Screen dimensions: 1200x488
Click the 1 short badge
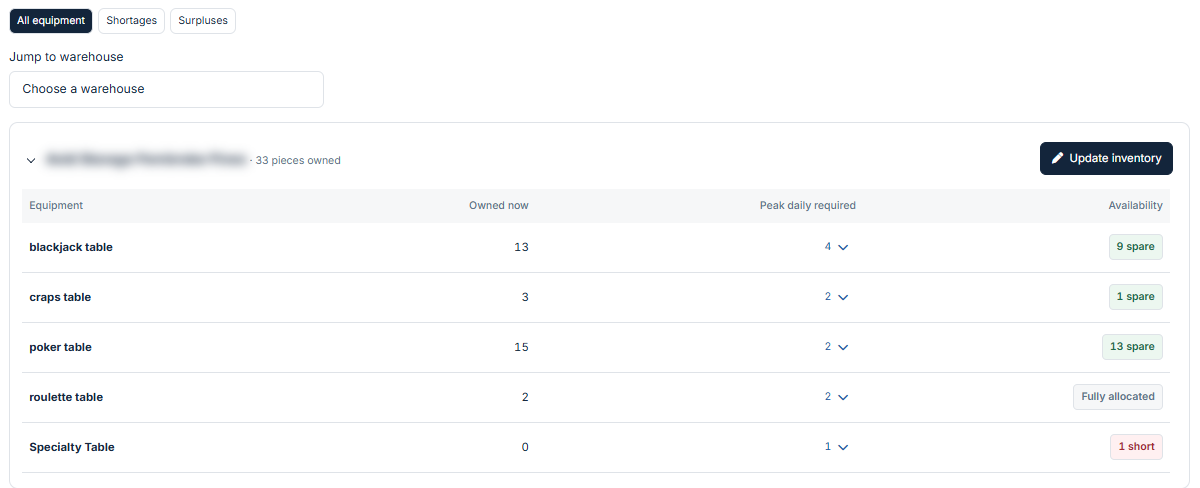[x=1136, y=447]
